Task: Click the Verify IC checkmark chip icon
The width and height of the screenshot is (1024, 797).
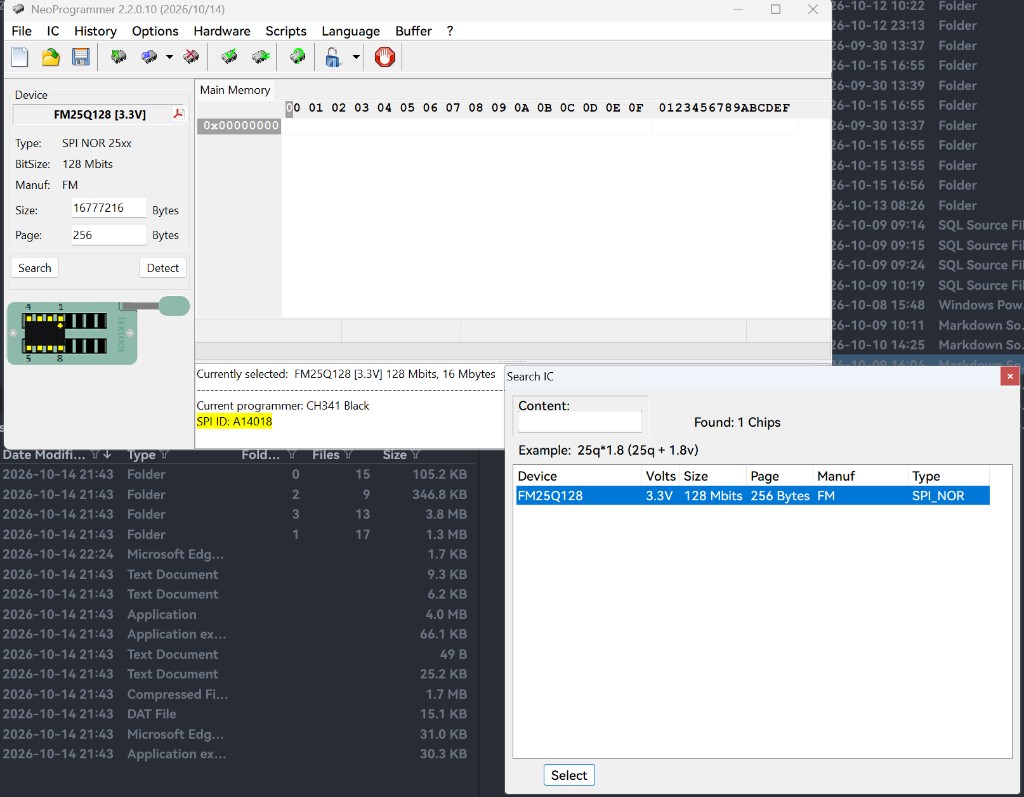Action: pyautogui.click(x=229, y=57)
